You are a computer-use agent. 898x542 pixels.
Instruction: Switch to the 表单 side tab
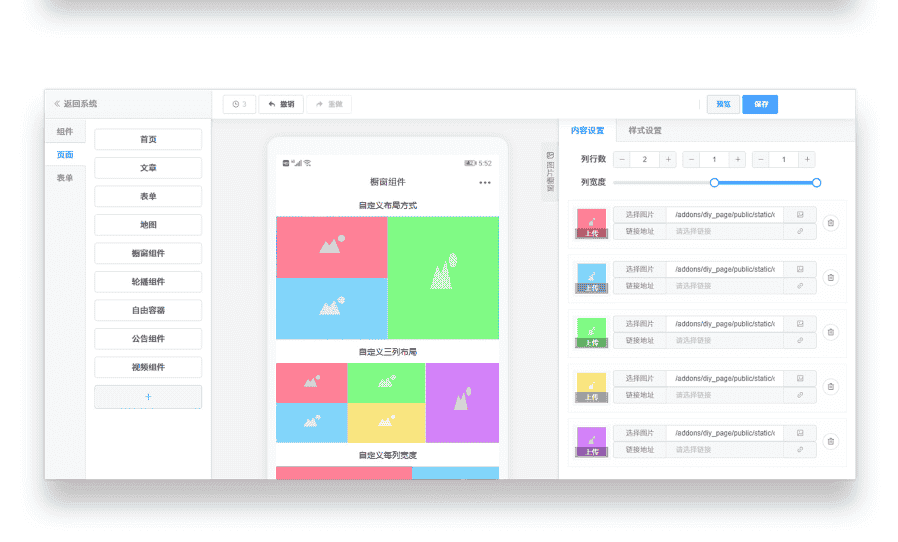[x=65, y=178]
